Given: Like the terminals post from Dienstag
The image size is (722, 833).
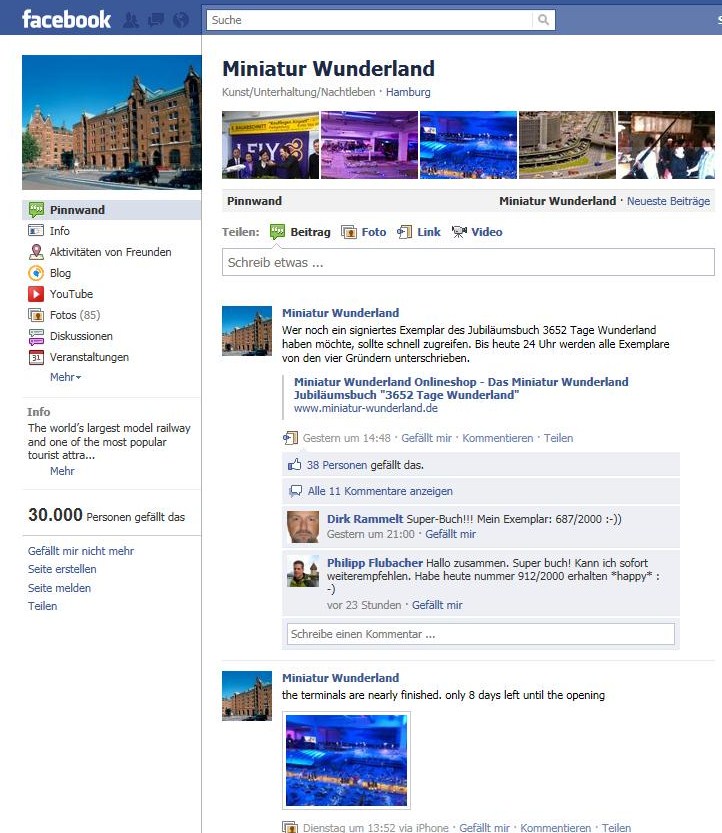Looking at the screenshot, I should click(484, 828).
